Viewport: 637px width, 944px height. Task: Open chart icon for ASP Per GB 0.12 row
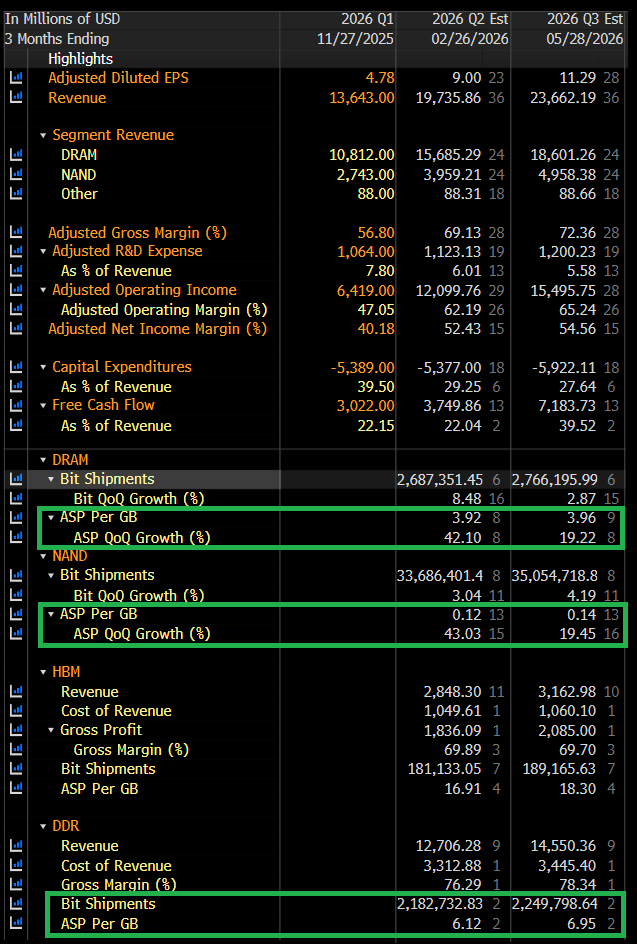point(16,613)
